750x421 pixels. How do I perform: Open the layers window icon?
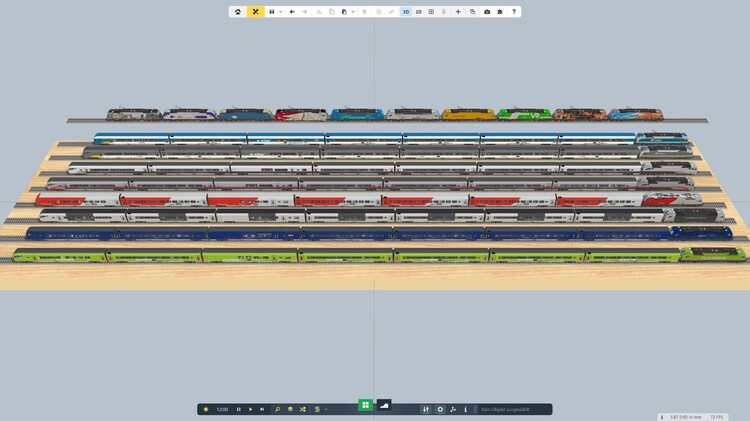(473, 11)
